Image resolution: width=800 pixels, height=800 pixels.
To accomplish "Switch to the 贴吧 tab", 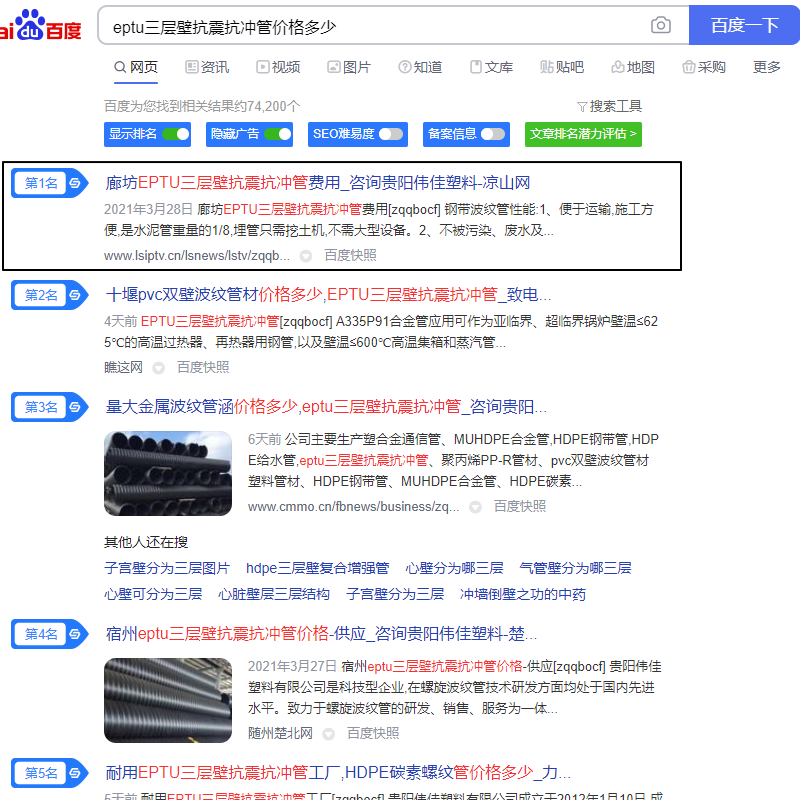I will (x=562, y=67).
